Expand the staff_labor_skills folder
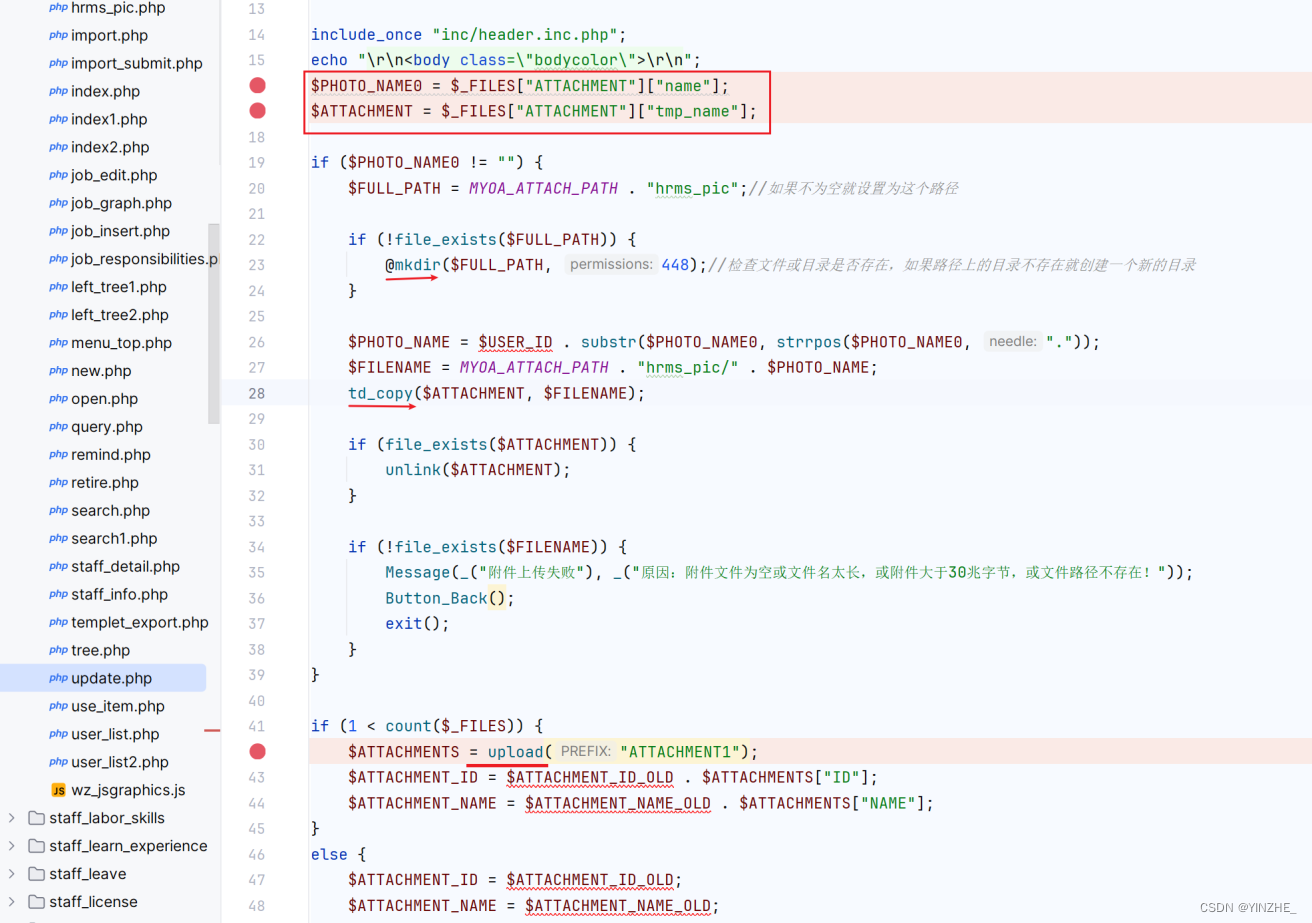 click(12, 818)
